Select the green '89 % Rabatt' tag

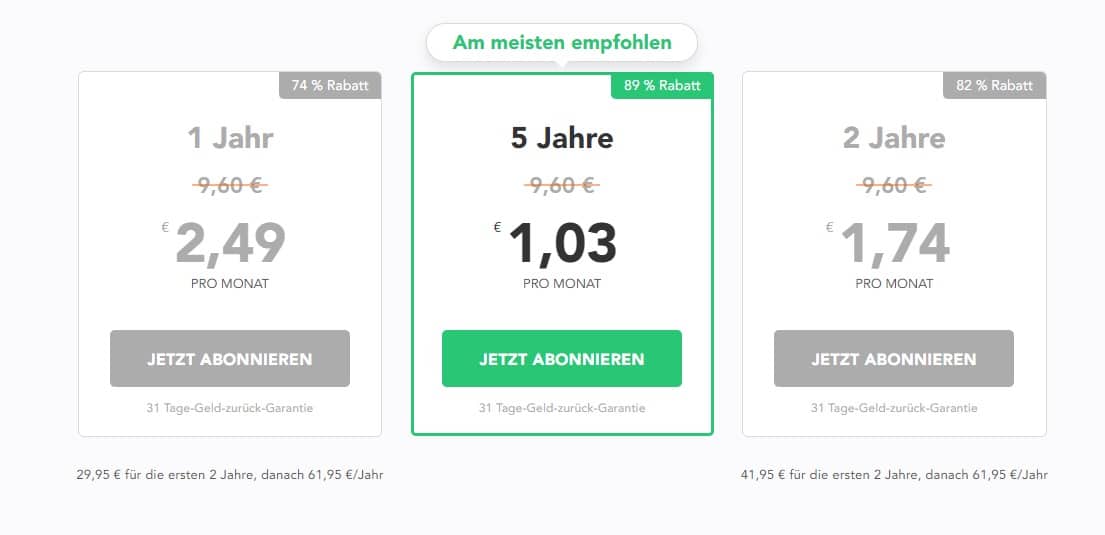click(x=662, y=86)
